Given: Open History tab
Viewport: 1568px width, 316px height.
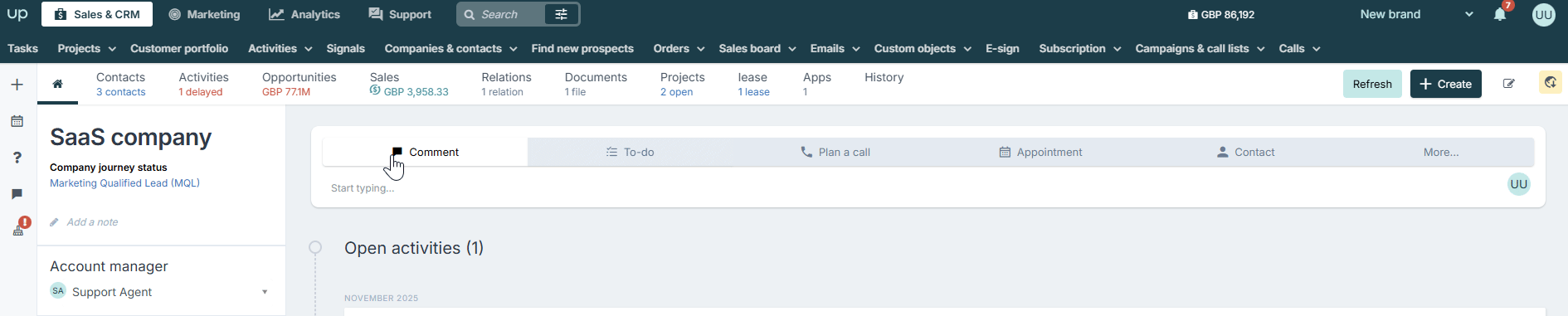Looking at the screenshot, I should 884,77.
